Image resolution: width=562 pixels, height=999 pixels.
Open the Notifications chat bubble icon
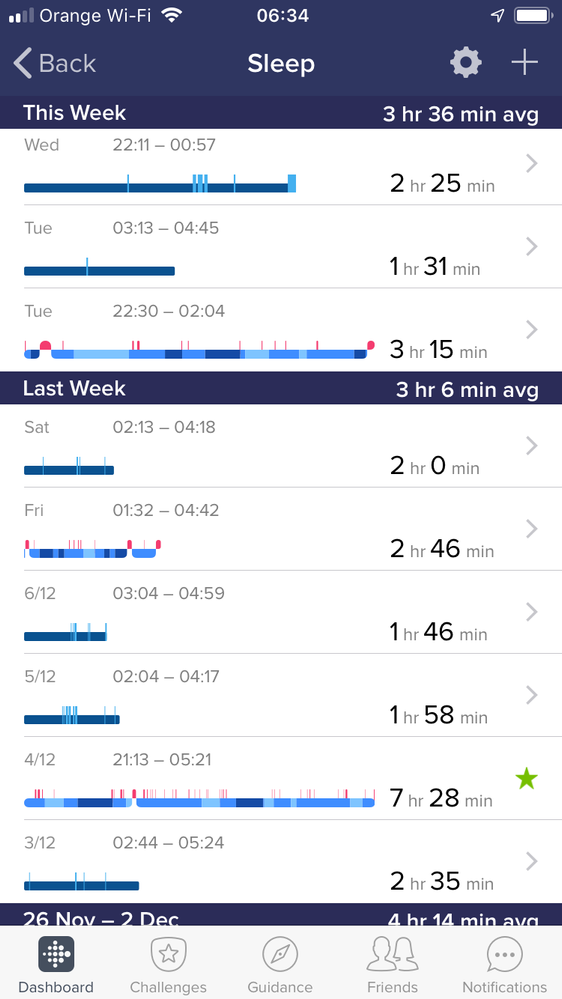tap(505, 954)
